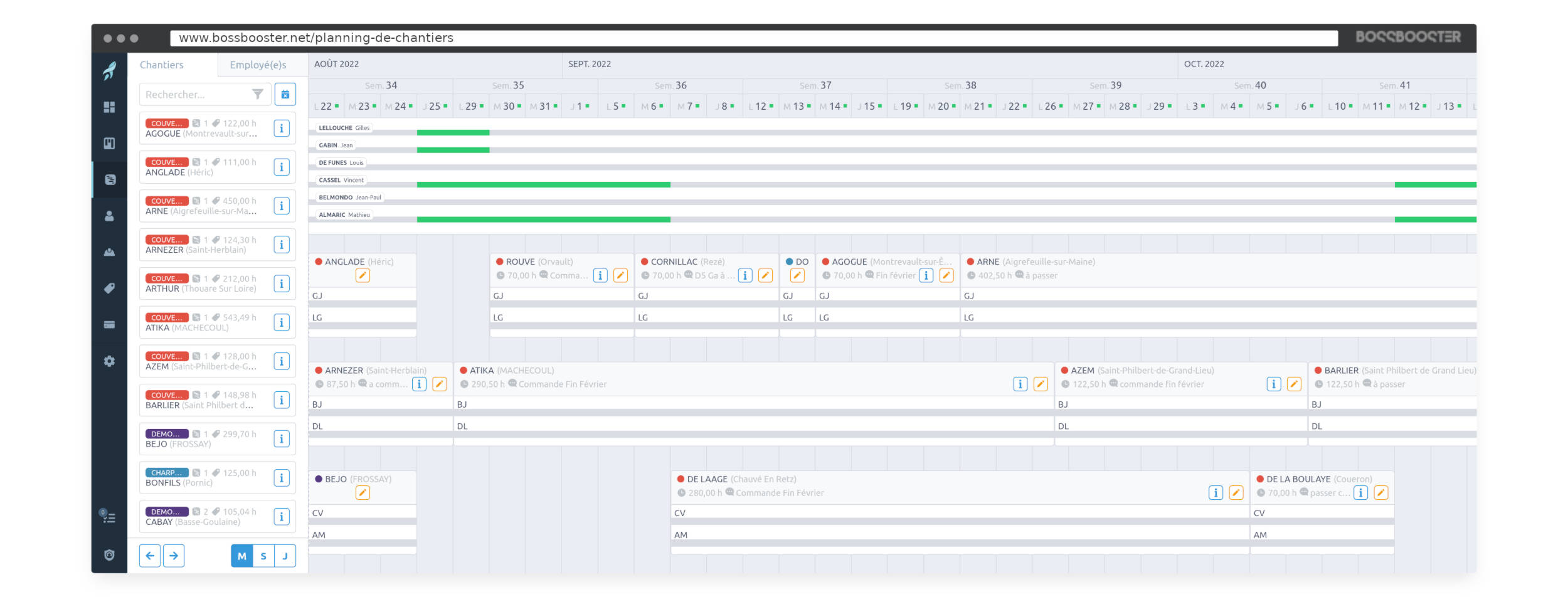
Task: Click BELMONDO Jean-Paul employee label
Action: (349, 198)
